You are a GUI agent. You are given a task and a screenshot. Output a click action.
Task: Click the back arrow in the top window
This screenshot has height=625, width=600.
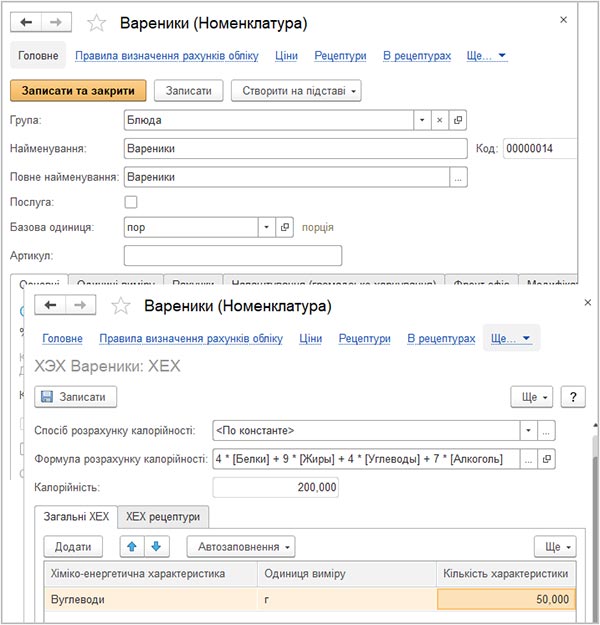pos(30,23)
